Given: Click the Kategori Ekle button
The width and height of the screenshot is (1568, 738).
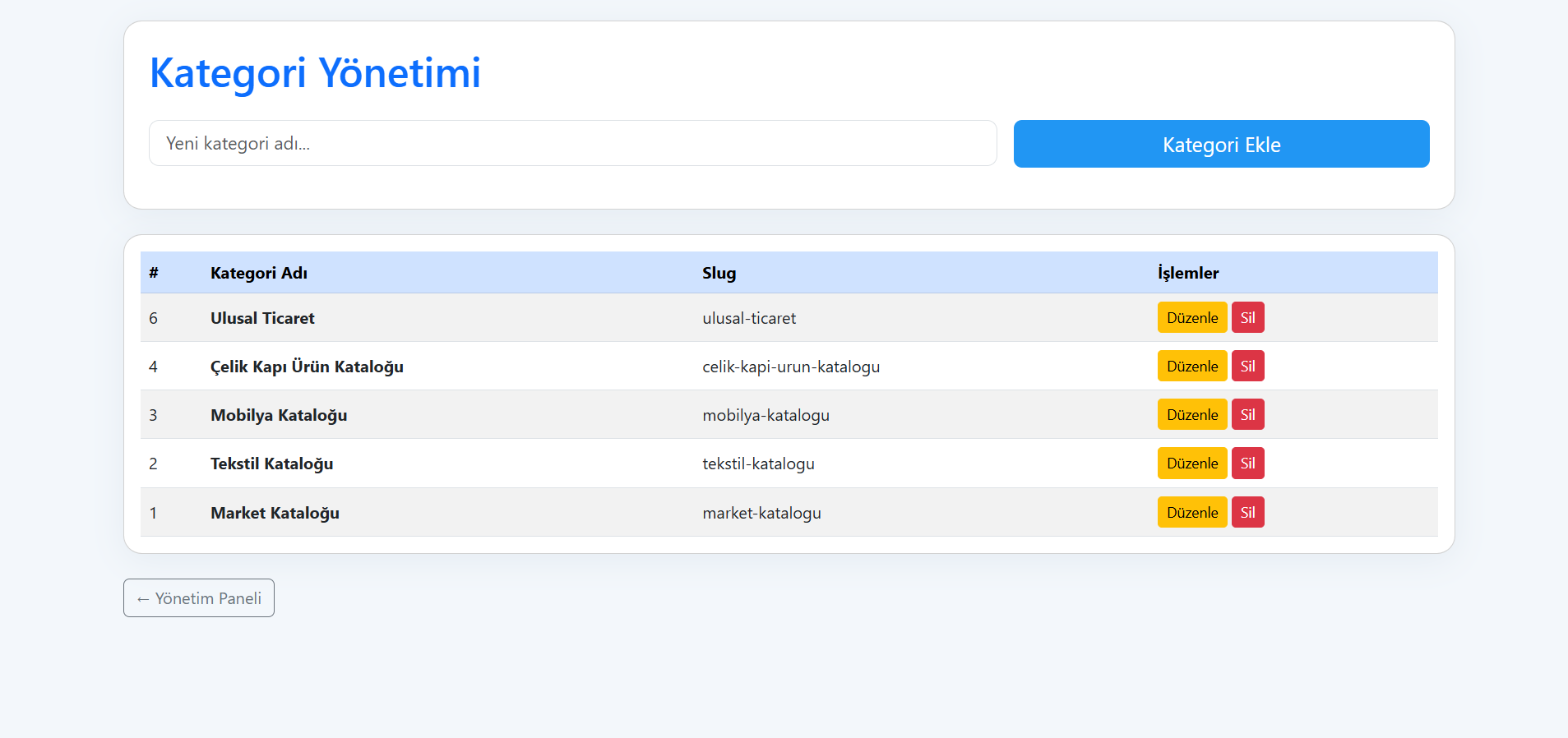Looking at the screenshot, I should pos(1221,144).
